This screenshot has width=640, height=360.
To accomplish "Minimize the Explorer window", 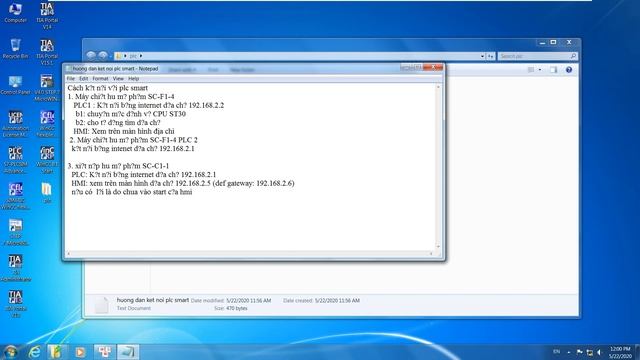I will (542, 42).
